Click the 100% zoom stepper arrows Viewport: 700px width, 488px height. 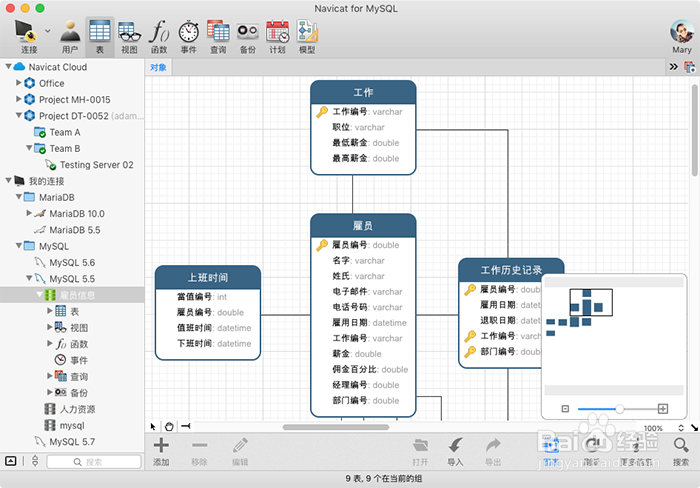[x=681, y=428]
